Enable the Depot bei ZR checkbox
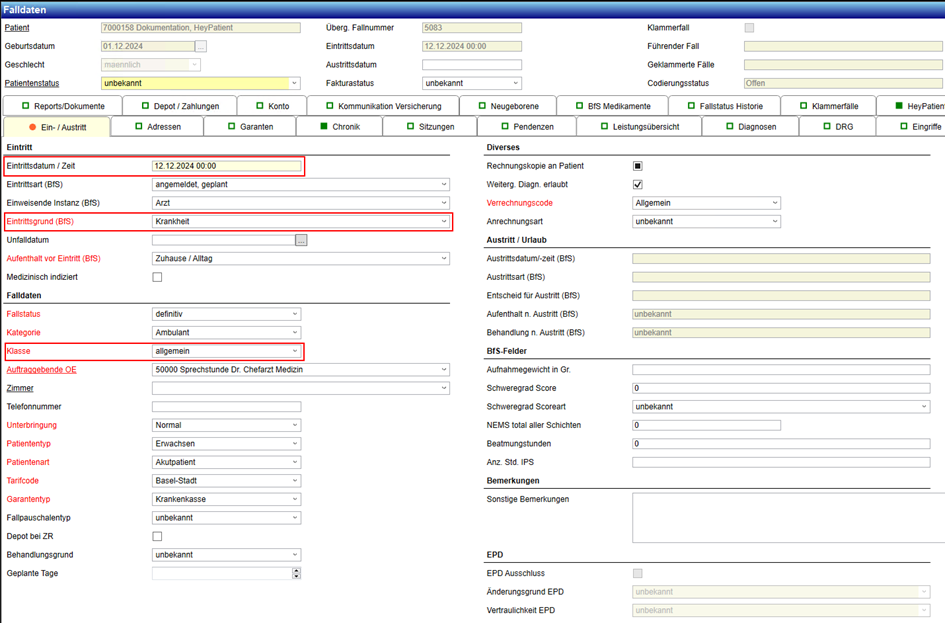 [x=157, y=536]
